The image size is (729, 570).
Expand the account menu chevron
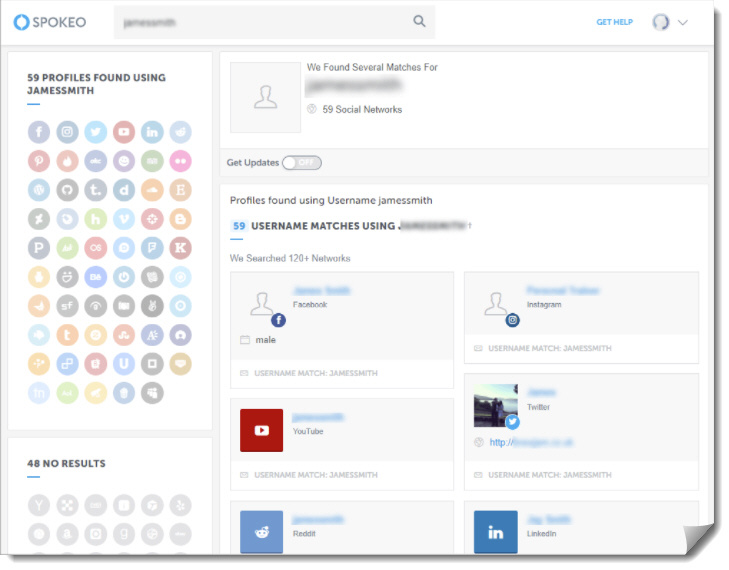[x=683, y=22]
